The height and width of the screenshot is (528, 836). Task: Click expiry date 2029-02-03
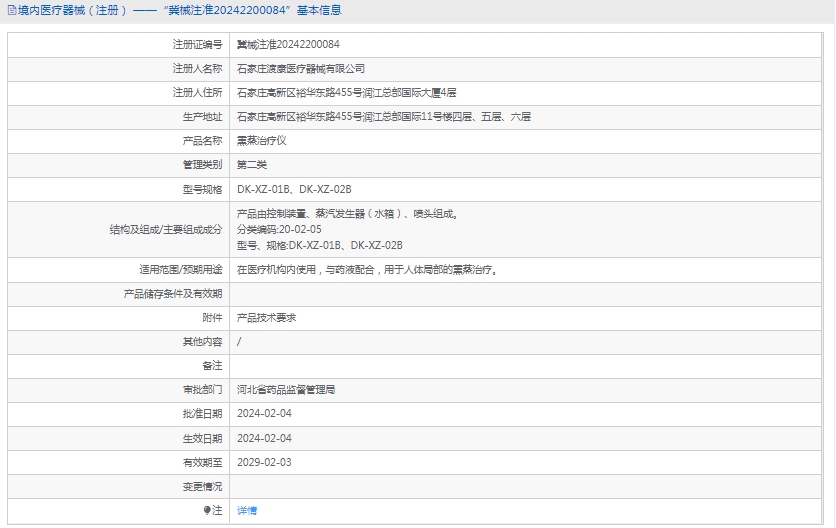[x=264, y=462]
